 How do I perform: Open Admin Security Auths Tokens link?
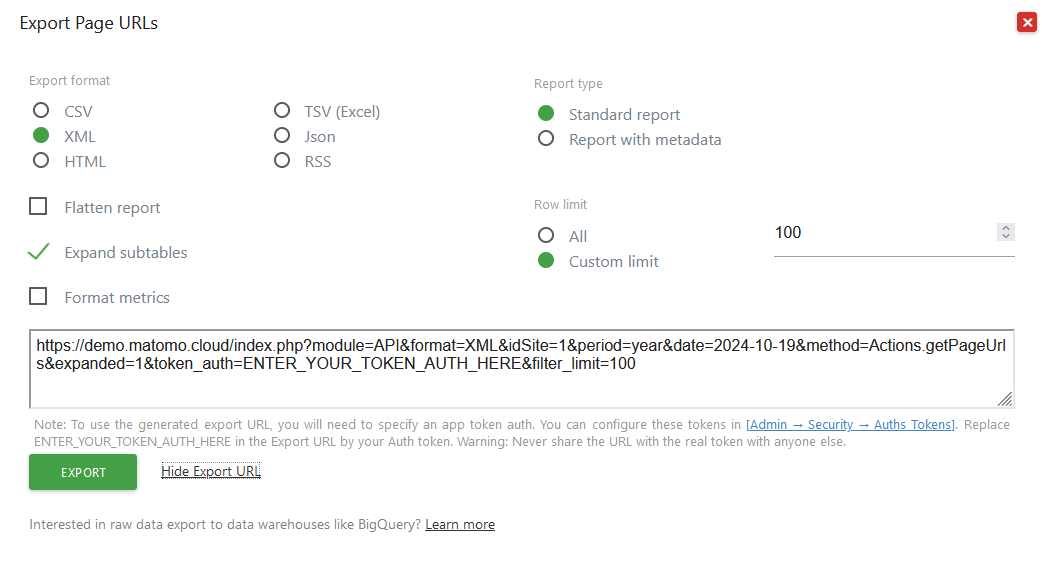[851, 425]
